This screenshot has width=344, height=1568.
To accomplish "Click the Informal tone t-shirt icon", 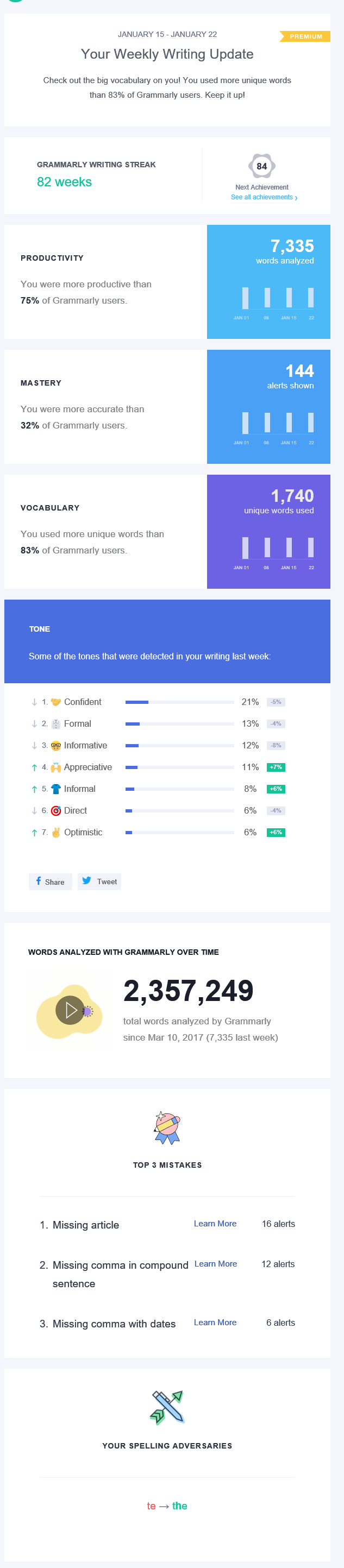I will tap(56, 789).
